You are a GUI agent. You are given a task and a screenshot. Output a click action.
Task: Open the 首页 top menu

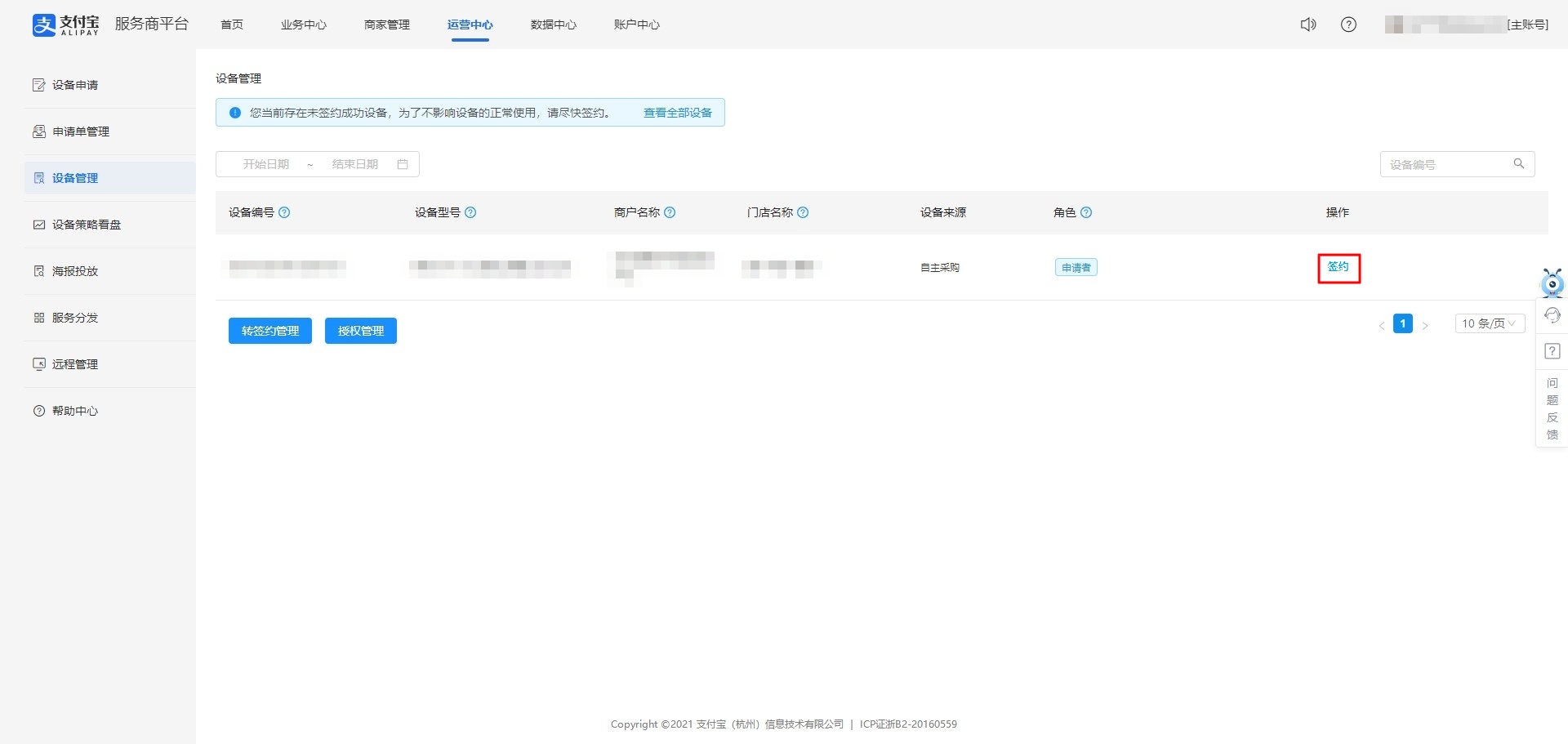click(232, 25)
